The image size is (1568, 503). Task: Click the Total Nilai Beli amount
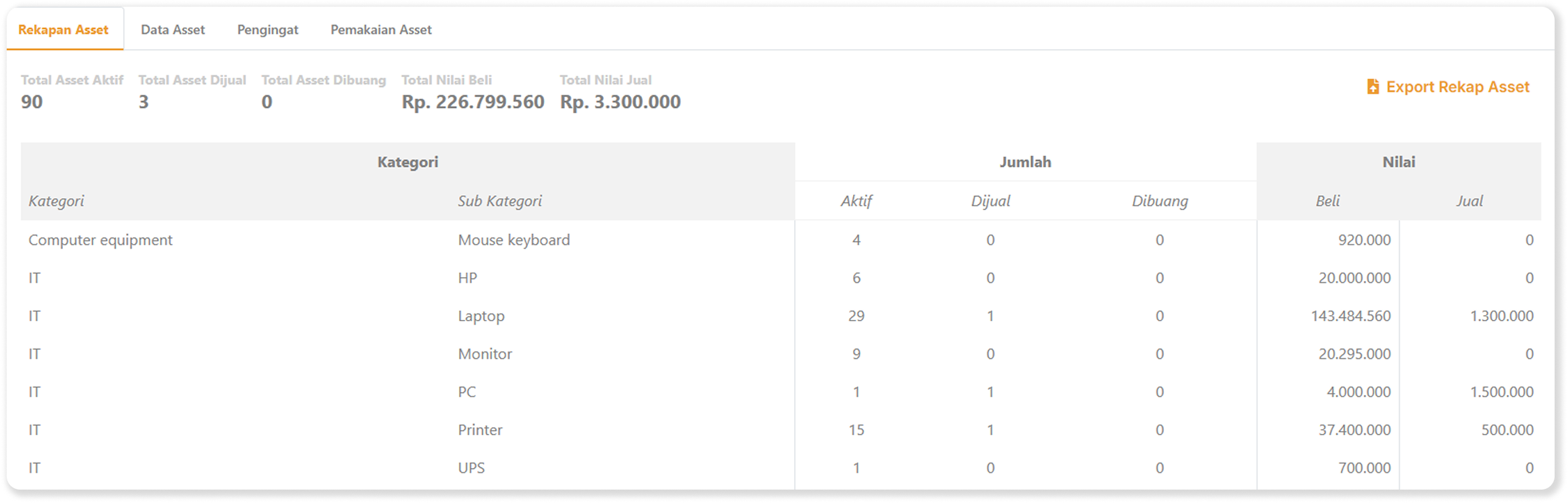tap(473, 102)
